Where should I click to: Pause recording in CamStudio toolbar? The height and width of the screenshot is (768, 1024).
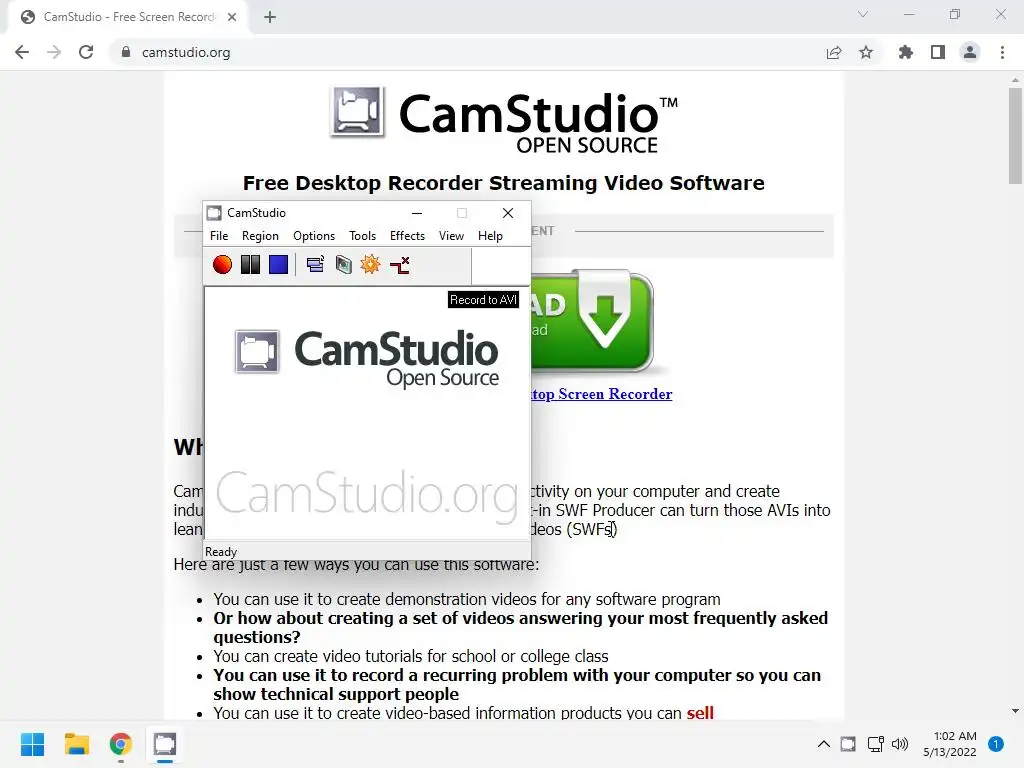pyautogui.click(x=250, y=264)
